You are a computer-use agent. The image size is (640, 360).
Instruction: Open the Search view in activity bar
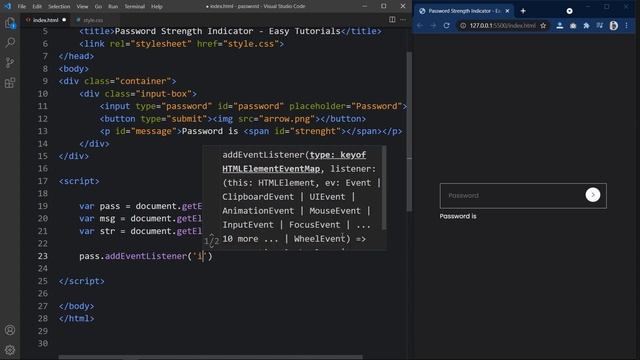[10, 42]
